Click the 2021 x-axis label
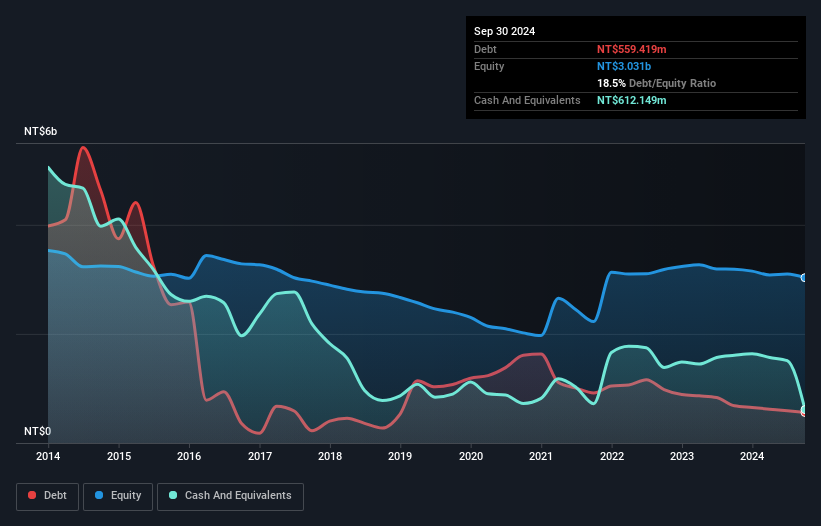The image size is (821, 526). (x=541, y=456)
